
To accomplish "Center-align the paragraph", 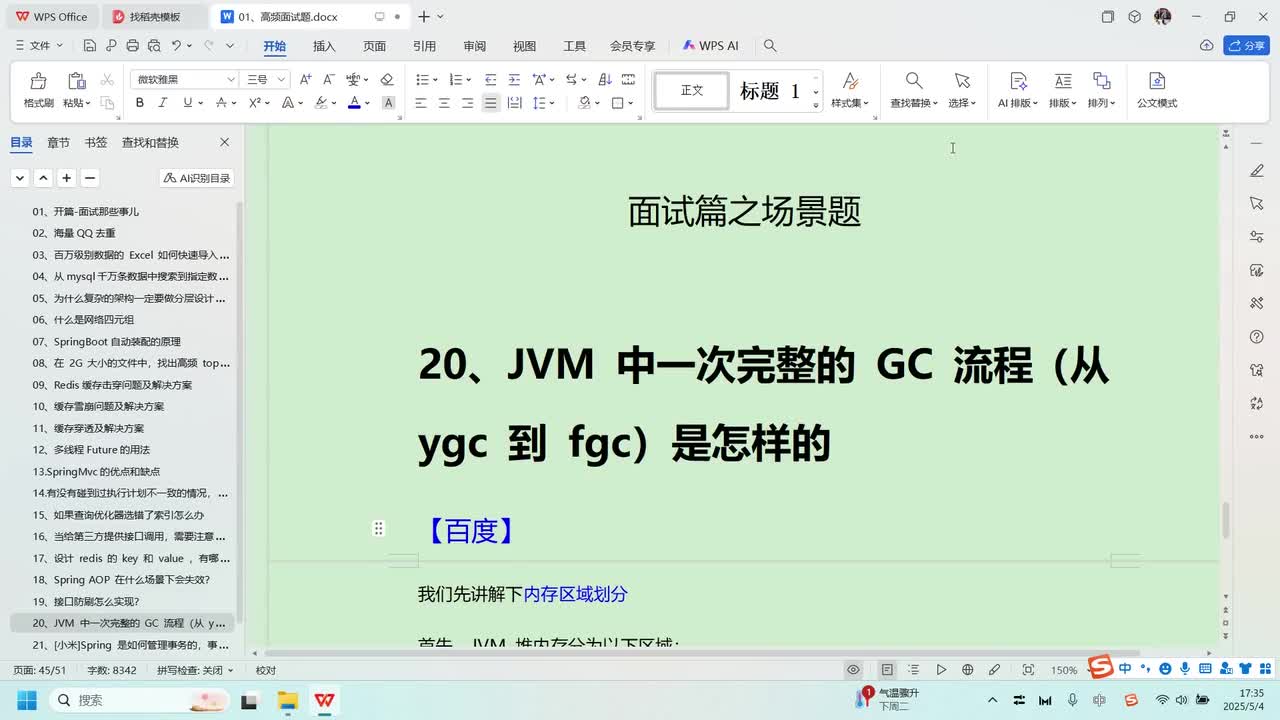I will [x=444, y=103].
